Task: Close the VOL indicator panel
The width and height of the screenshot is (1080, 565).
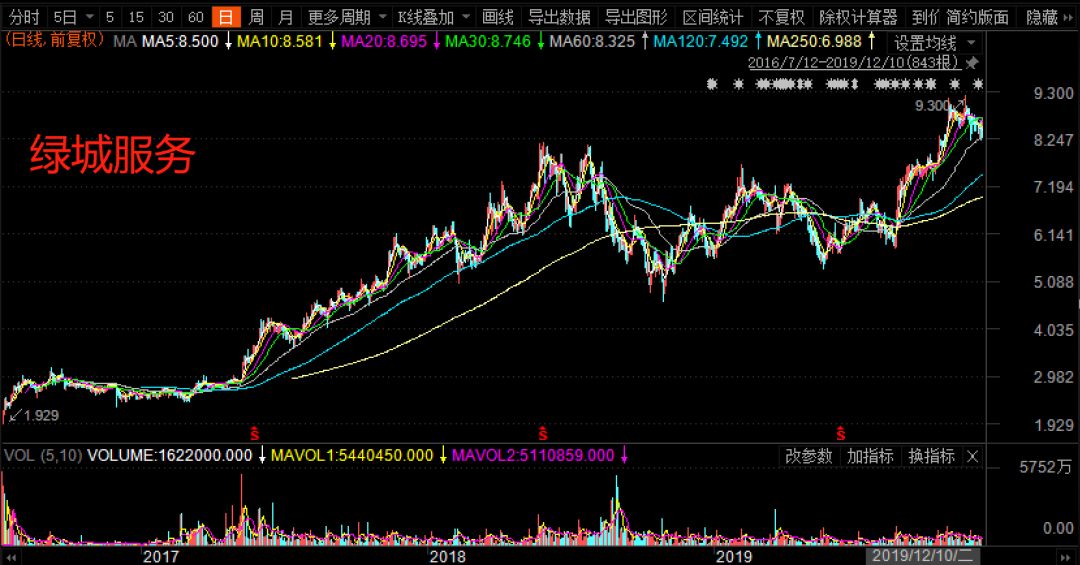Action: 973,456
